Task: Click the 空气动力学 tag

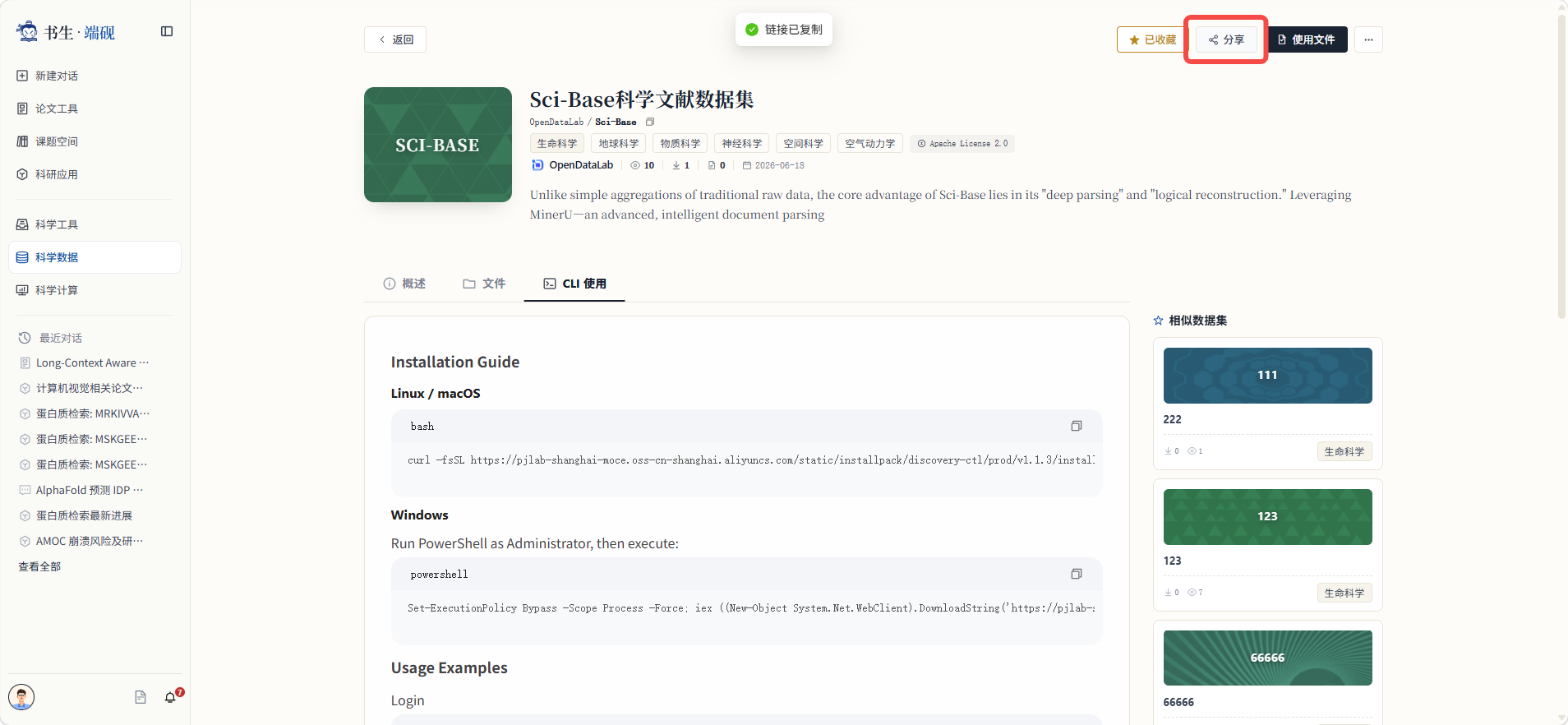Action: [870, 143]
